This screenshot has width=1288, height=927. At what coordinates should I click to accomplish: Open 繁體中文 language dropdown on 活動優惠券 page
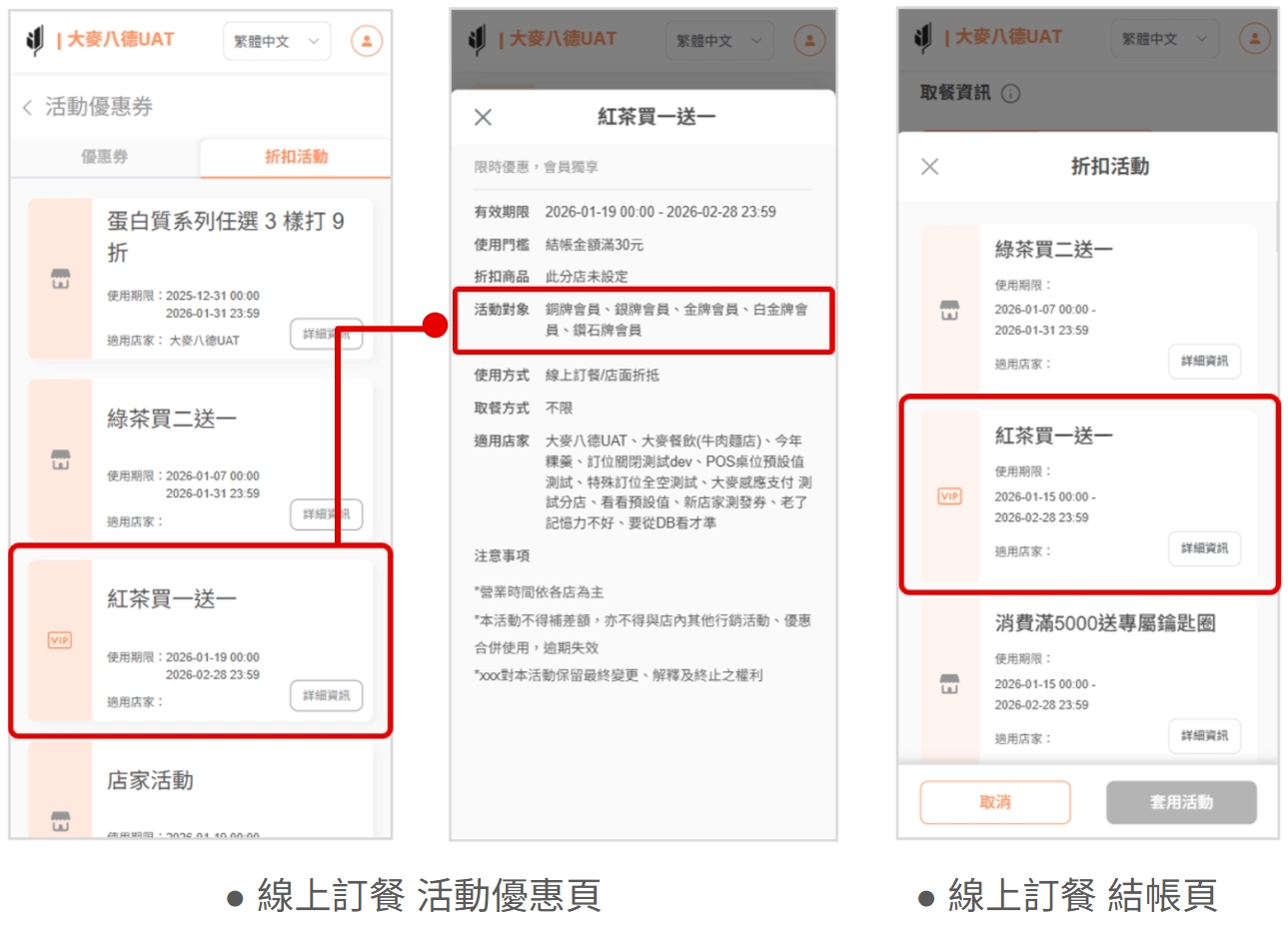(276, 41)
